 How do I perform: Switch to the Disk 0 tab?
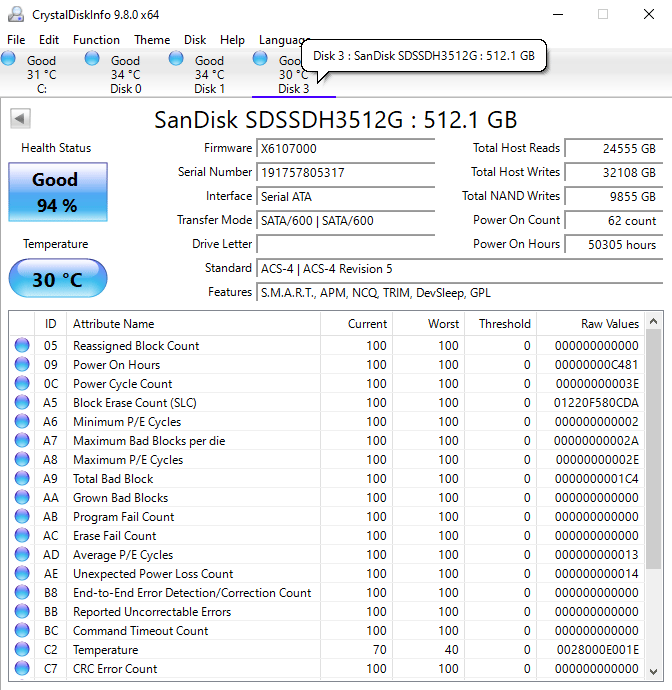[126, 73]
